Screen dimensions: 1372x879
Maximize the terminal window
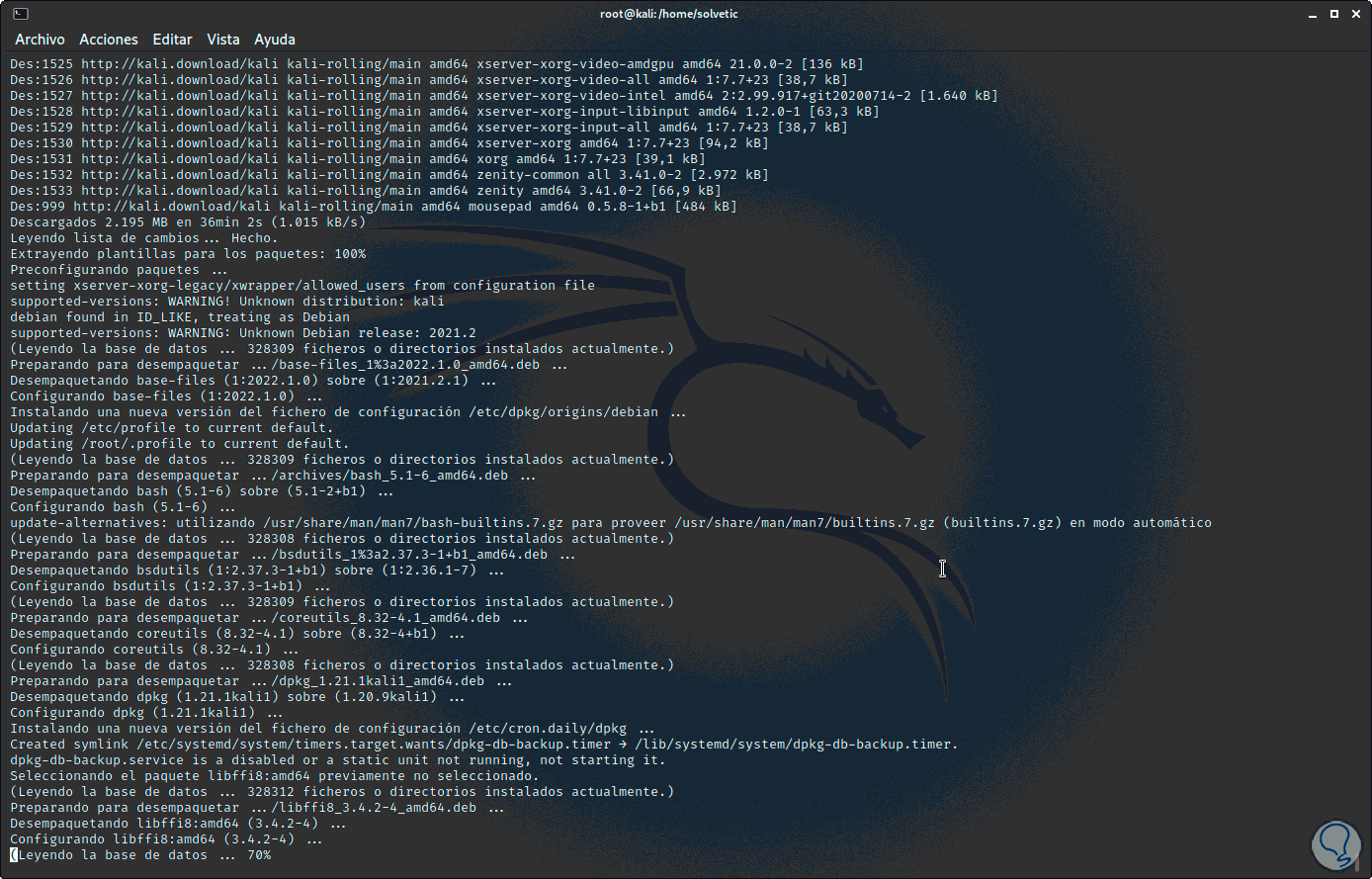[1332, 14]
